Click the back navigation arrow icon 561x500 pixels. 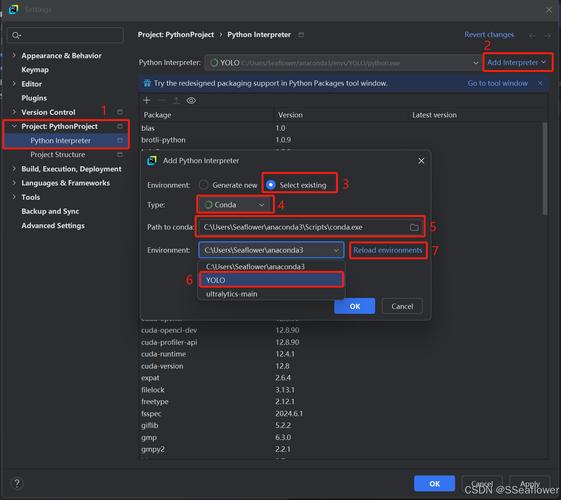point(532,35)
